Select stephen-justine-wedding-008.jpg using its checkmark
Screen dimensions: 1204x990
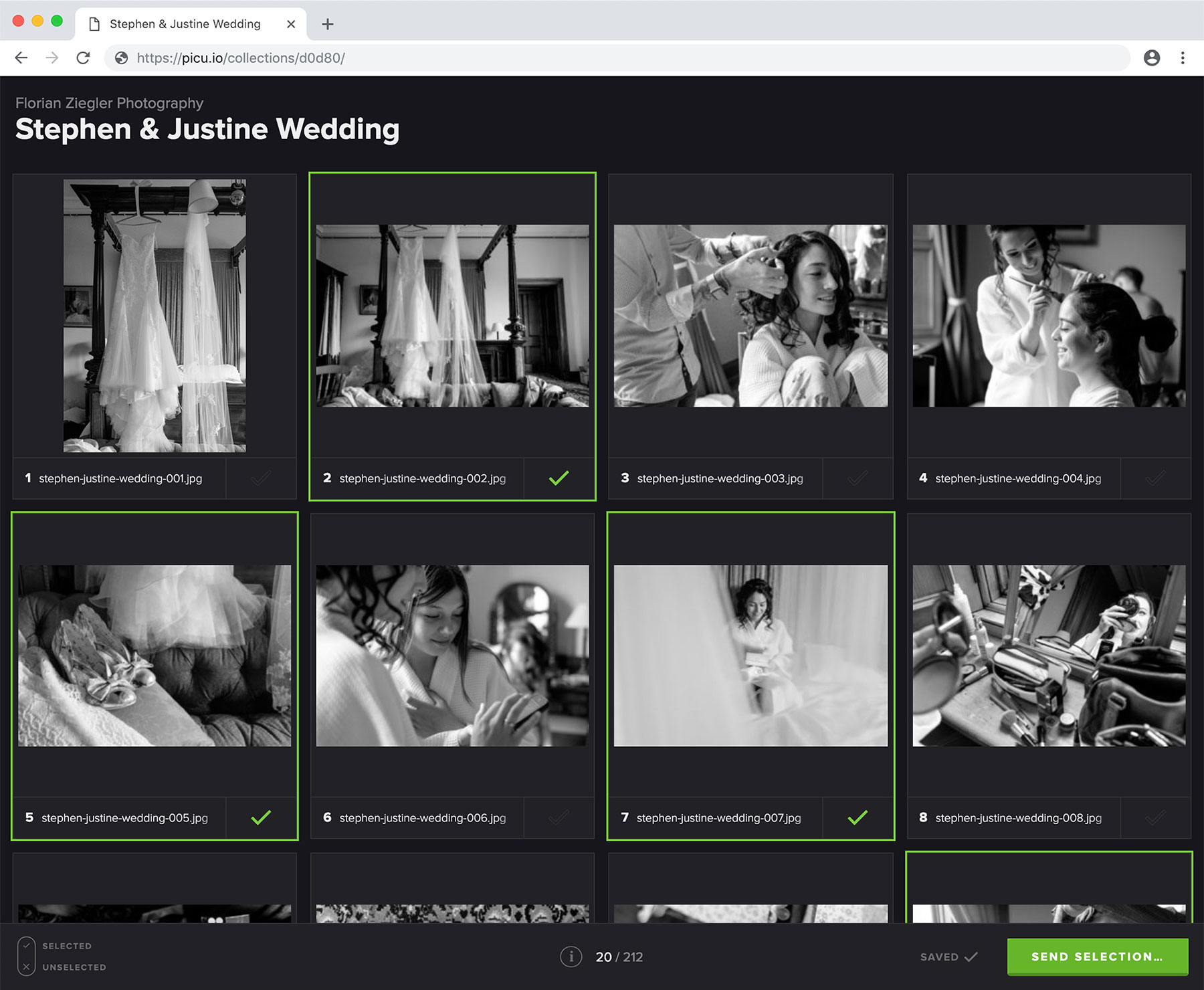pyautogui.click(x=1155, y=817)
